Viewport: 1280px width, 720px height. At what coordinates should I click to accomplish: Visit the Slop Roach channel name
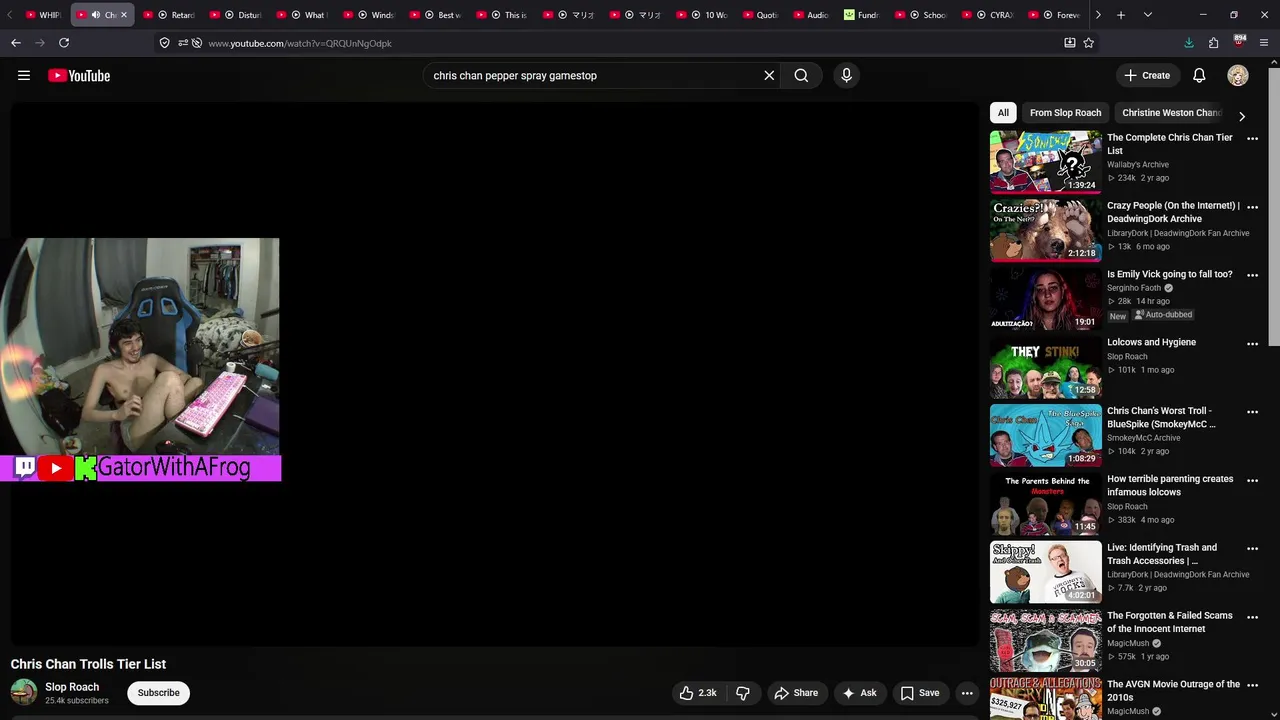72,687
